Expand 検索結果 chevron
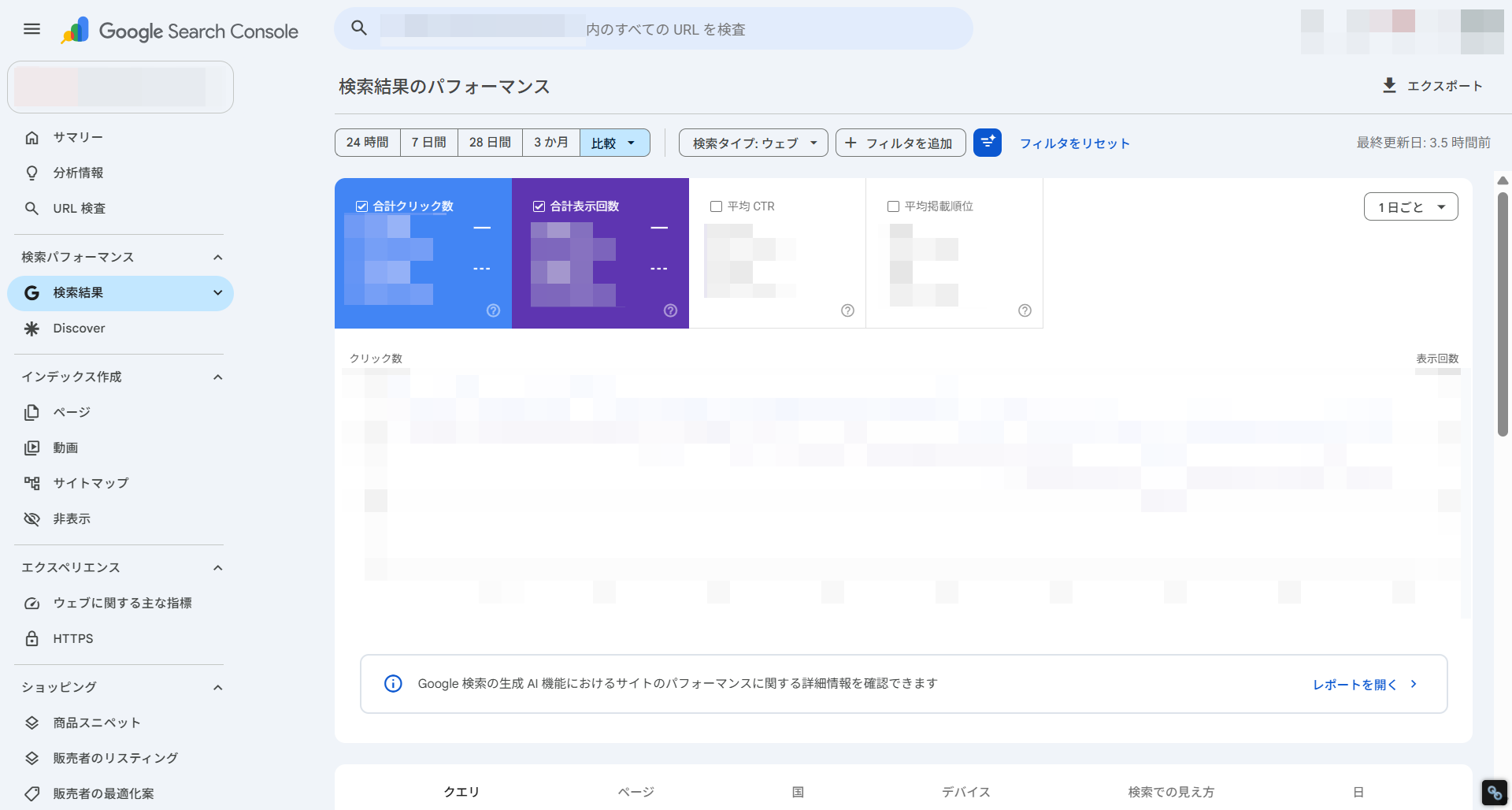The width and height of the screenshot is (1512, 810). point(218,293)
